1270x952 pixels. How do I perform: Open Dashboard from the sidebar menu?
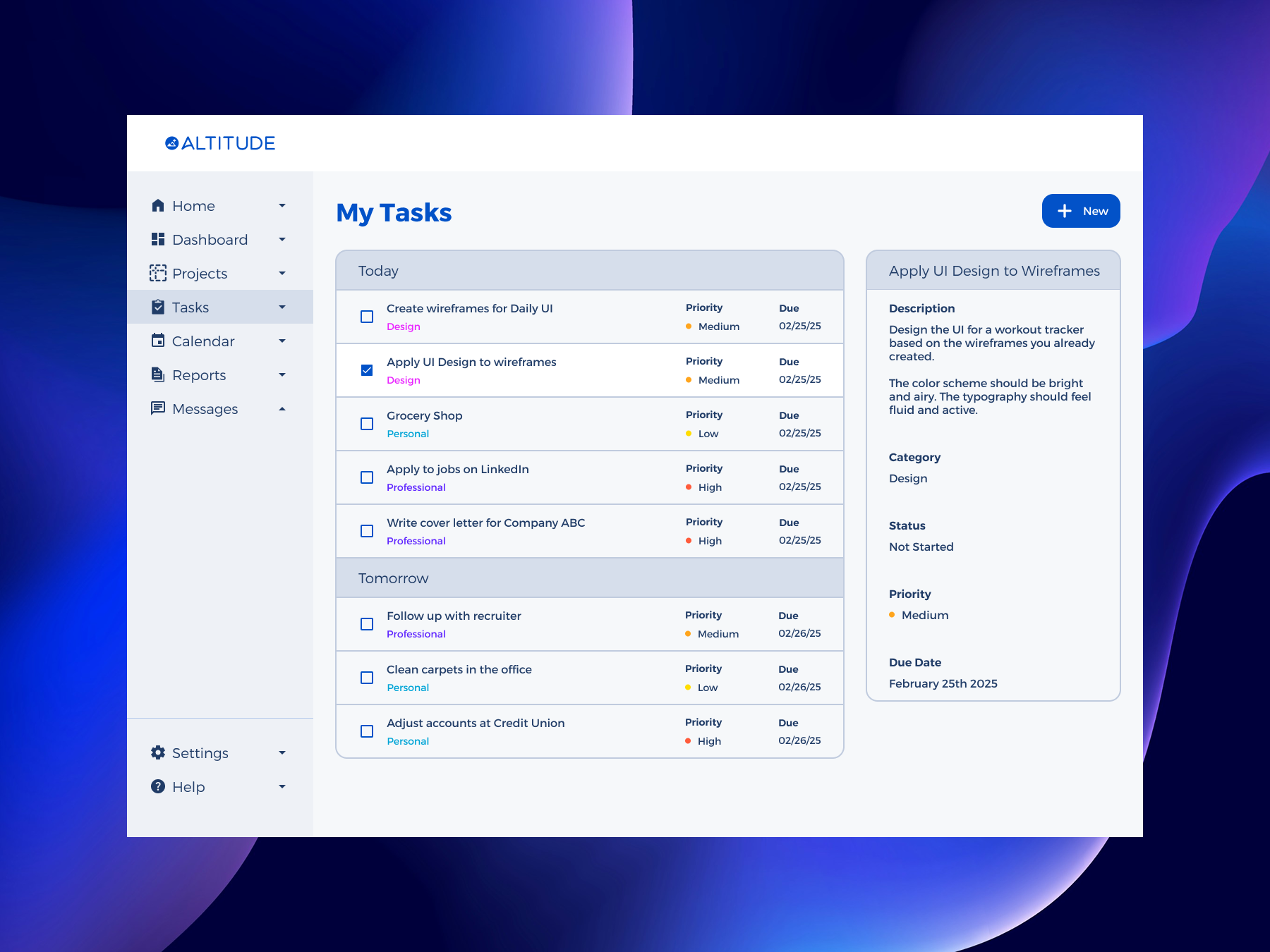tap(210, 239)
